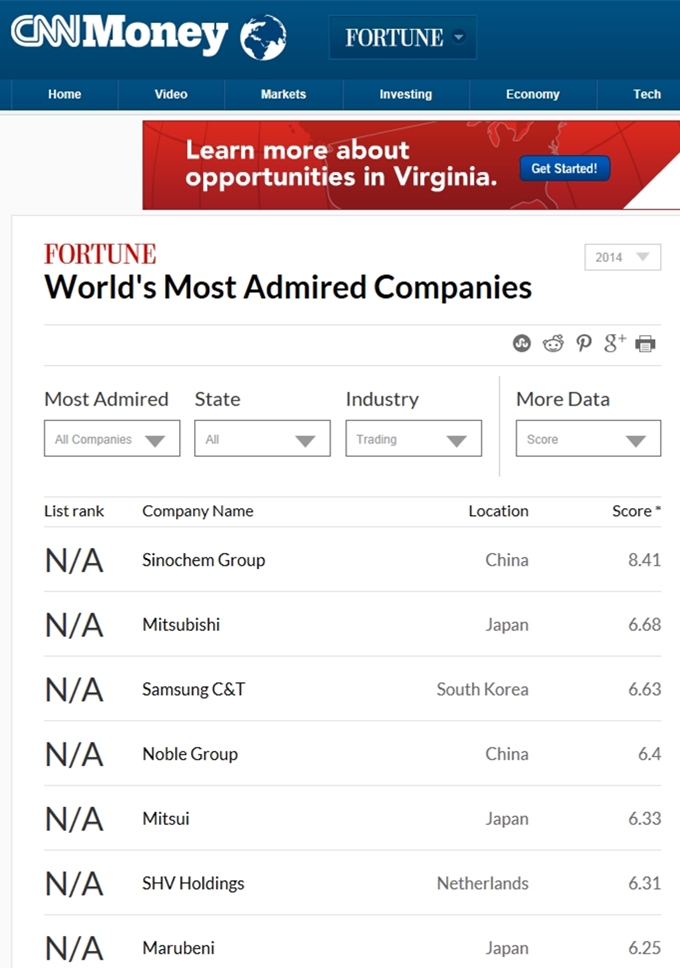Go to the Markets nav tab
Viewport: 680px width, 968px height.
coord(283,94)
